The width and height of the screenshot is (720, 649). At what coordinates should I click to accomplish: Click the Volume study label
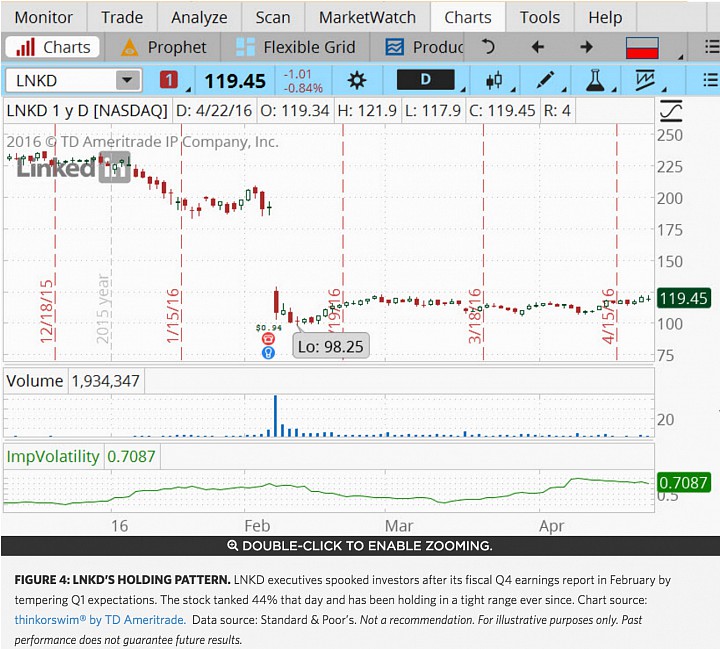coord(35,381)
